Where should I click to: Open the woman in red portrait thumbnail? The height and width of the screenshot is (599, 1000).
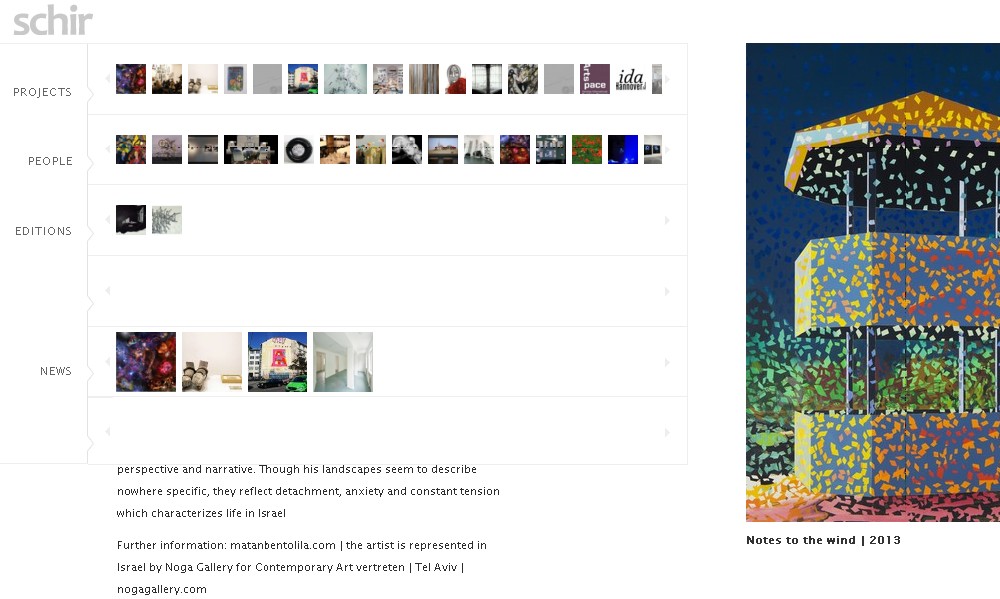tap(455, 79)
